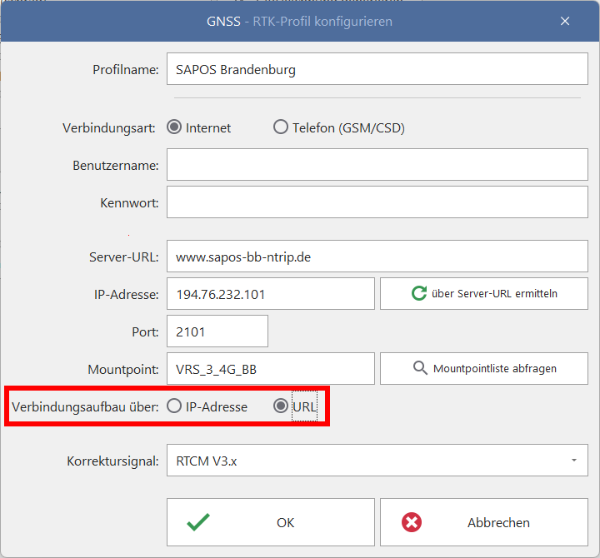Click the green checkmark icon
This screenshot has width=600, height=558.
198,522
